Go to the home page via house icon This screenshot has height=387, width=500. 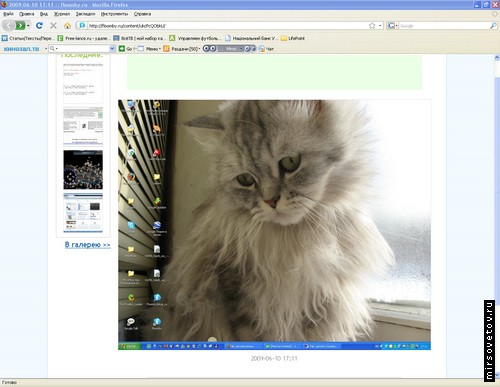coord(67,25)
